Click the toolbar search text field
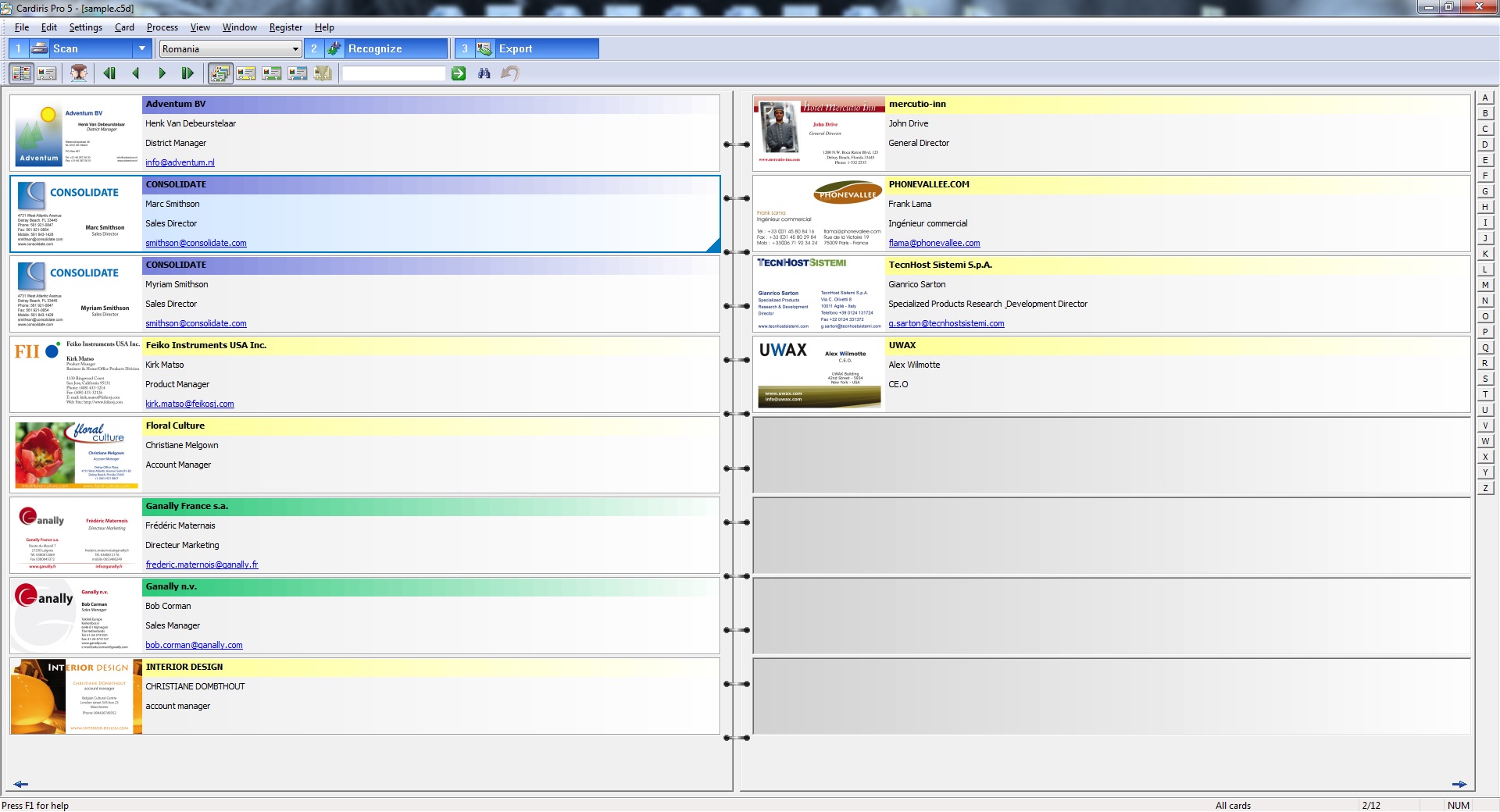This screenshot has width=1500, height=812. coord(393,73)
